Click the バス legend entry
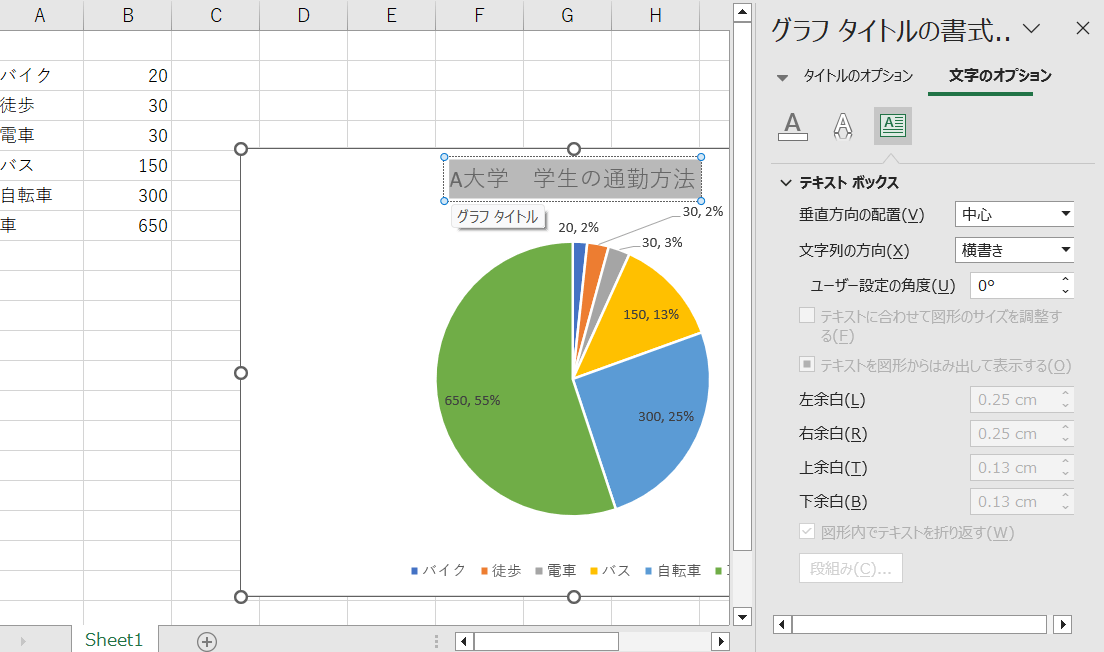 610,570
